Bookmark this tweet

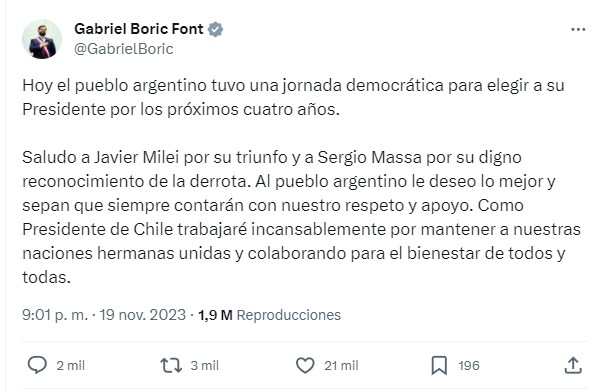point(439,365)
